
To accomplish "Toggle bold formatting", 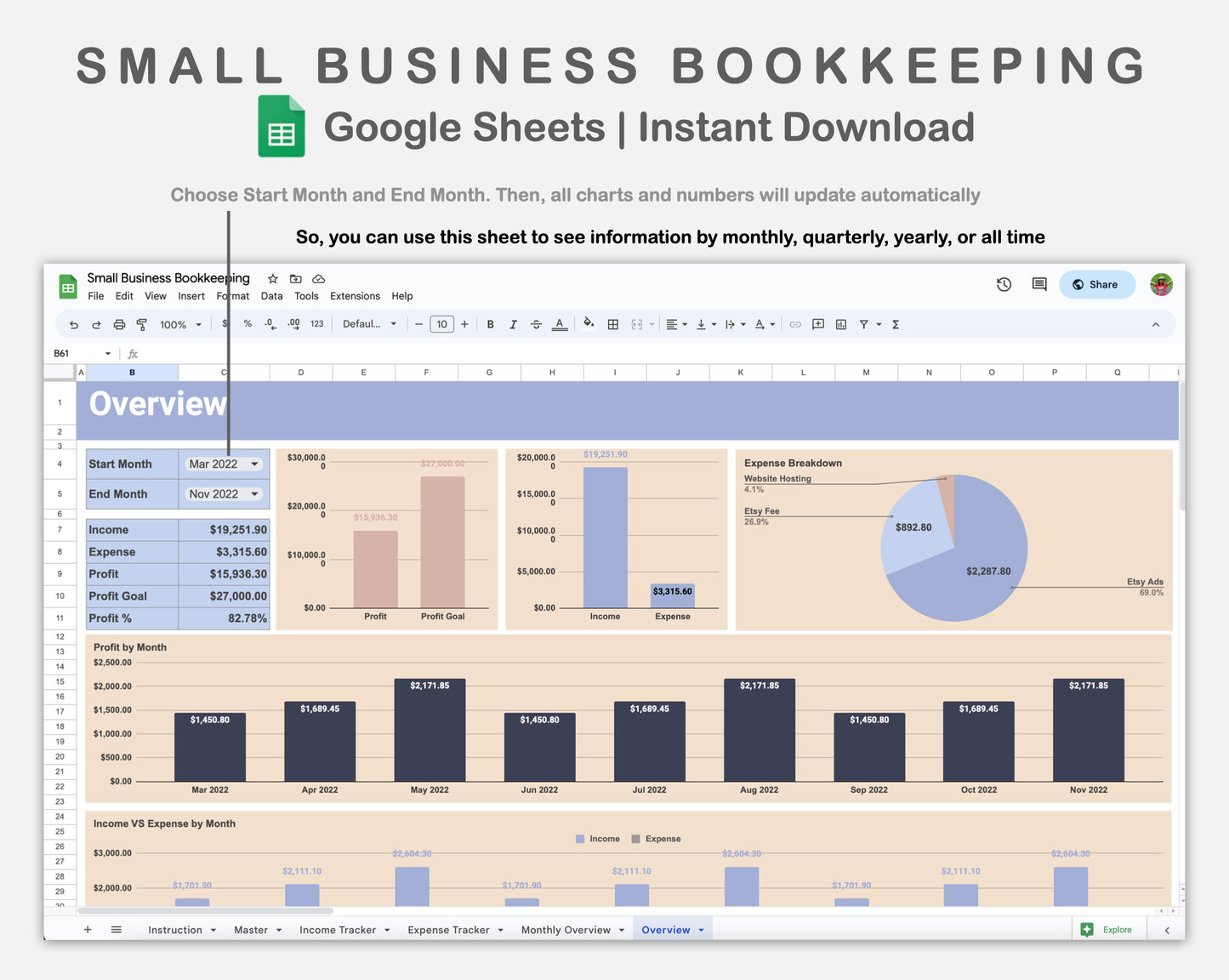I will pyautogui.click(x=491, y=324).
